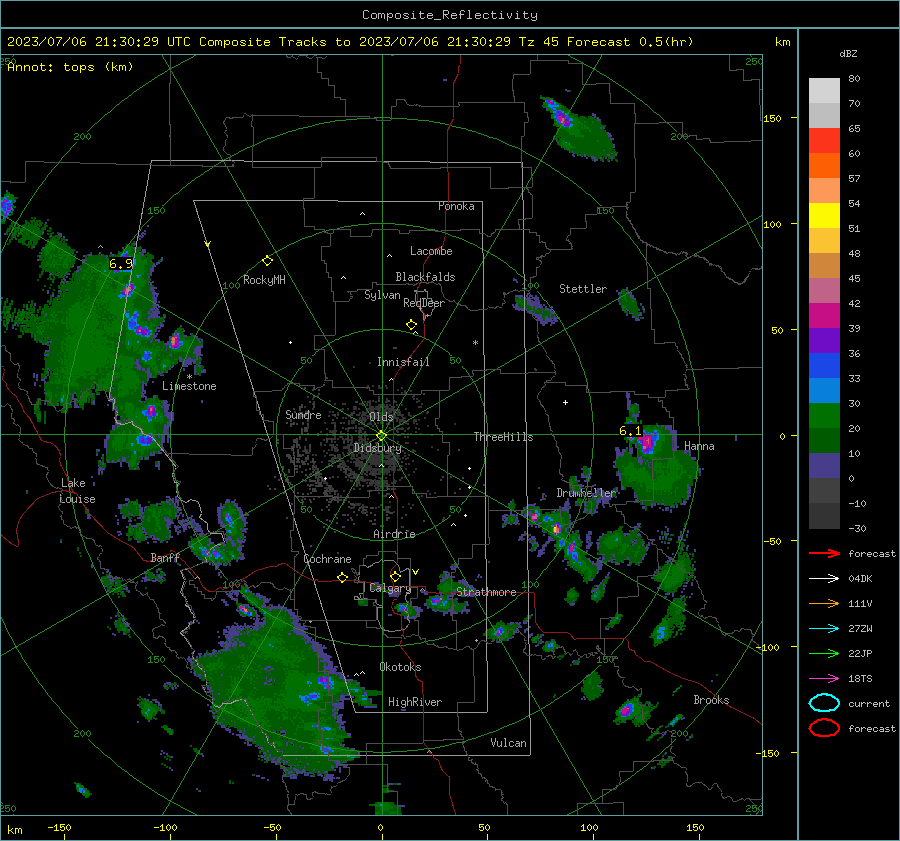Click the Didsbury city label
The height and width of the screenshot is (841, 900).
pyautogui.click(x=378, y=448)
